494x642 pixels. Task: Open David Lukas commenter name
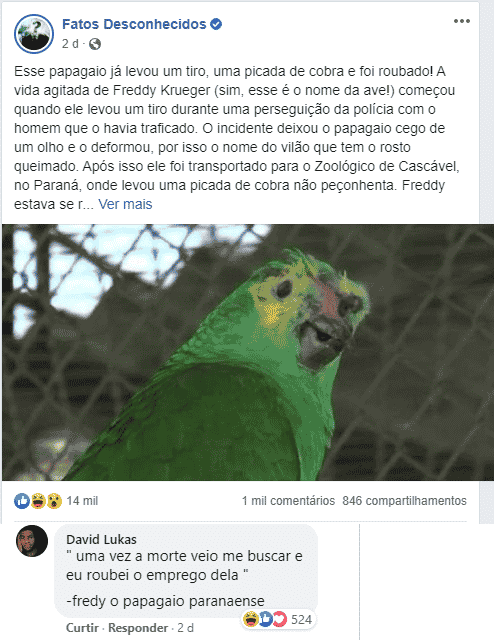(101, 539)
